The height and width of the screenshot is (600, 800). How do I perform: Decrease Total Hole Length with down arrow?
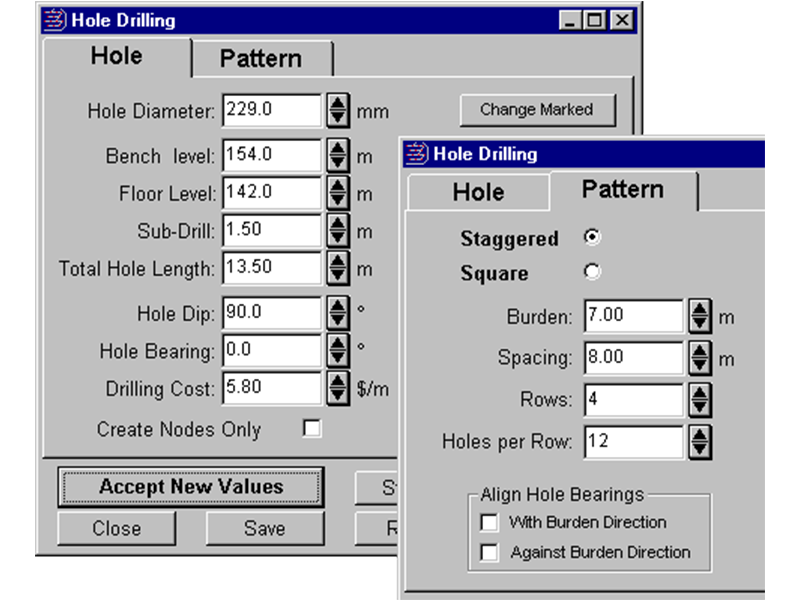338,276
